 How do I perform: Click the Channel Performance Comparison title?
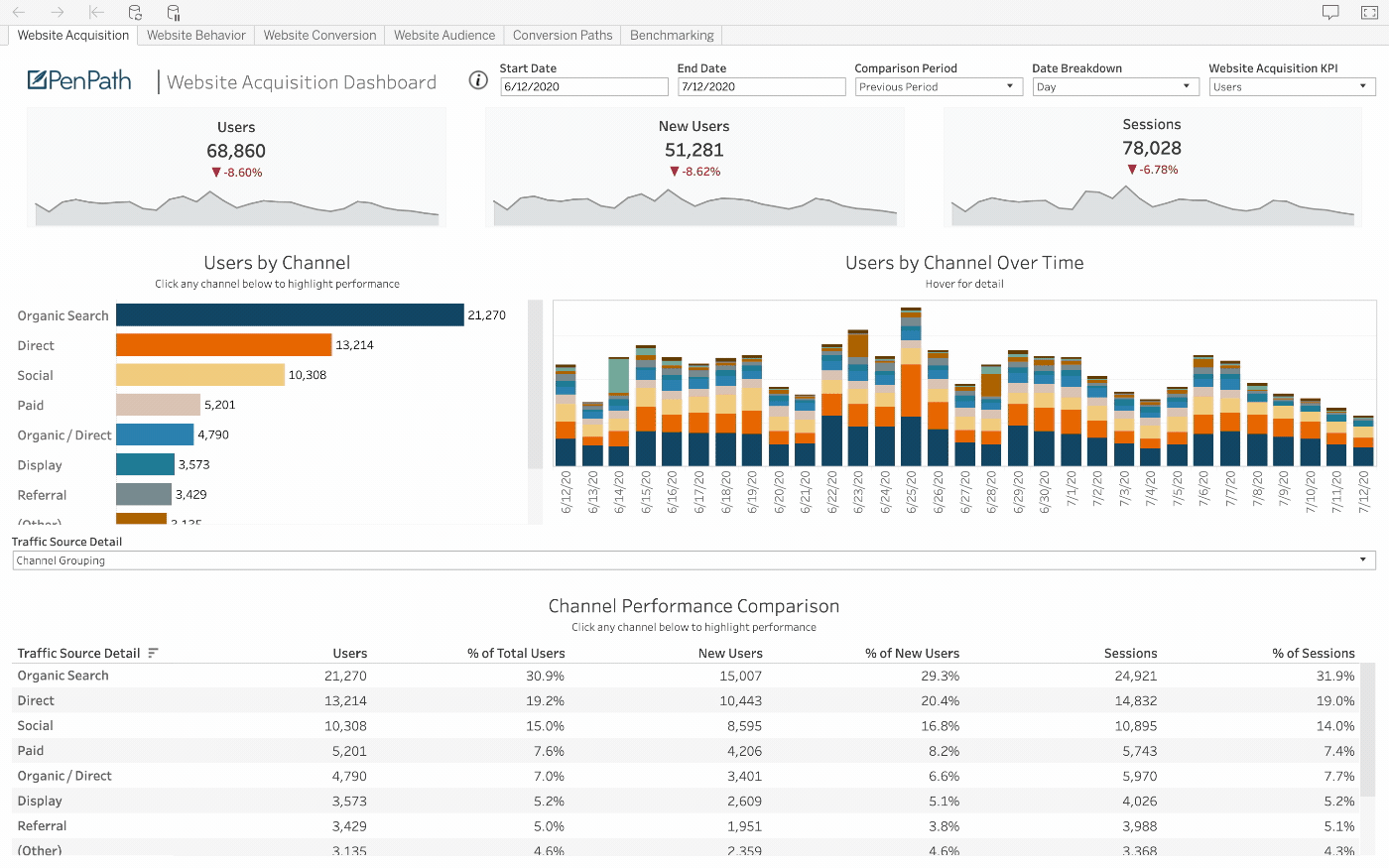(x=694, y=606)
